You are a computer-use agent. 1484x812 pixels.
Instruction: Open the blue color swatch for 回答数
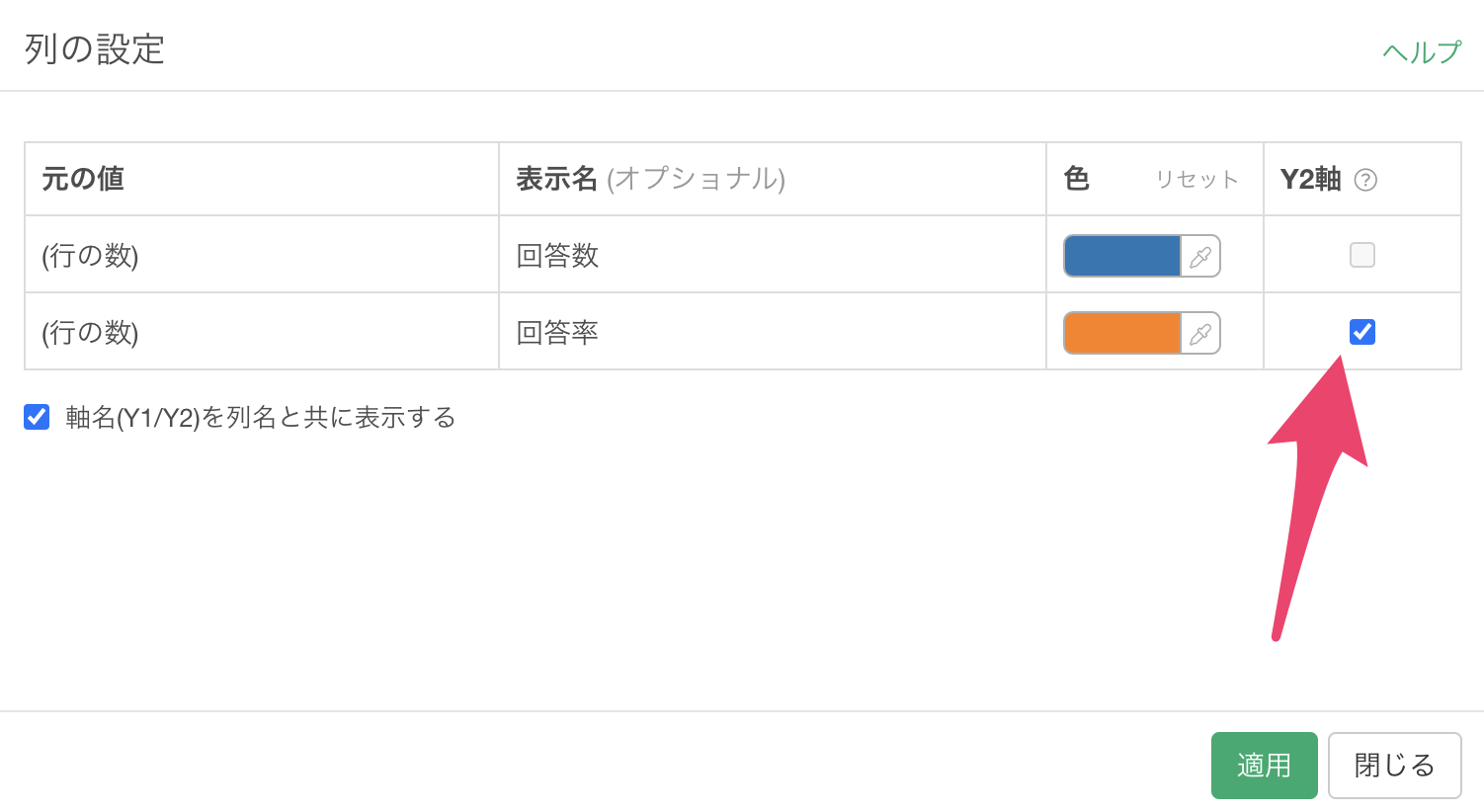1122,256
